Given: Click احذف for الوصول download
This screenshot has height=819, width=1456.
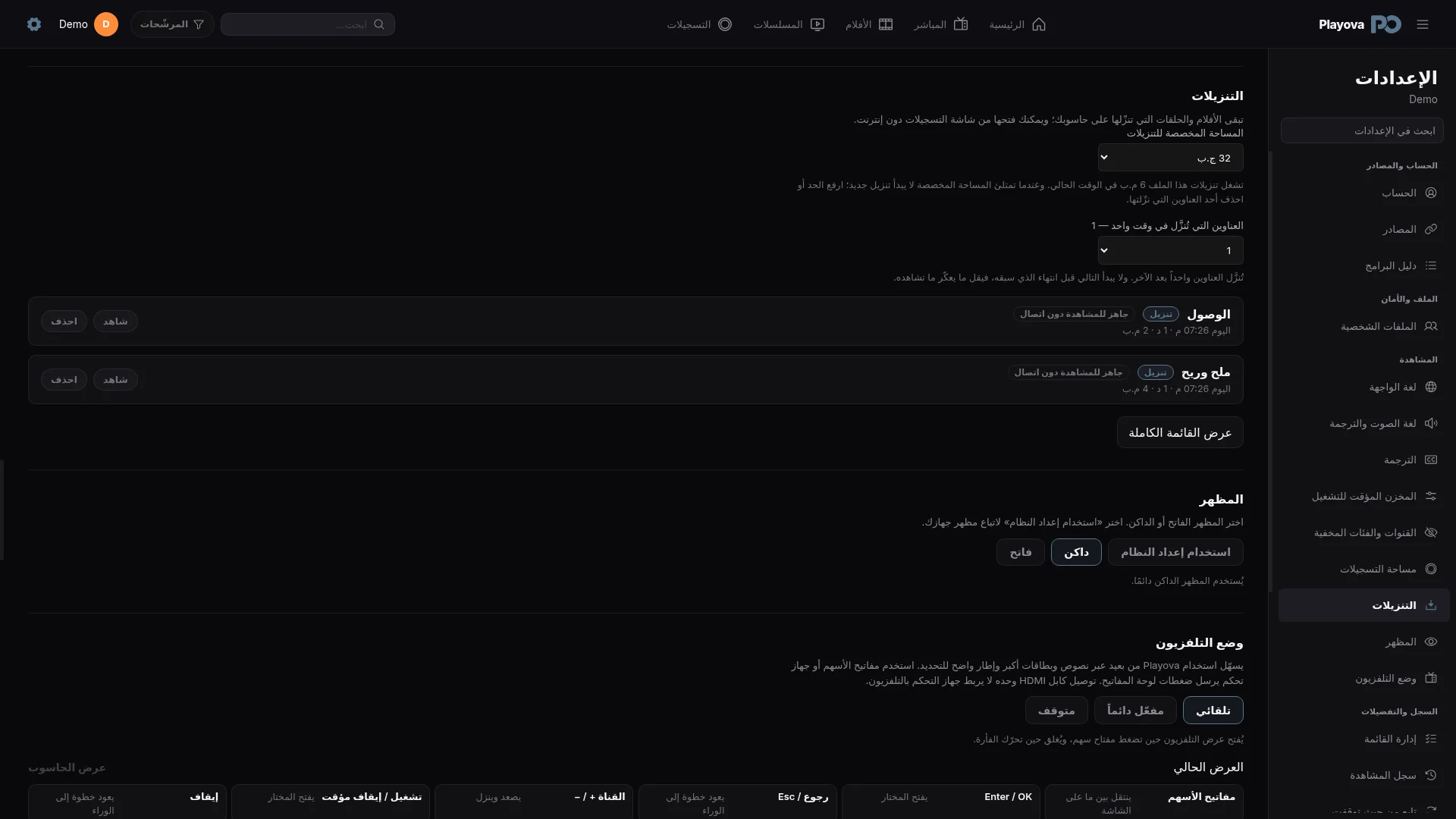Looking at the screenshot, I should point(64,322).
